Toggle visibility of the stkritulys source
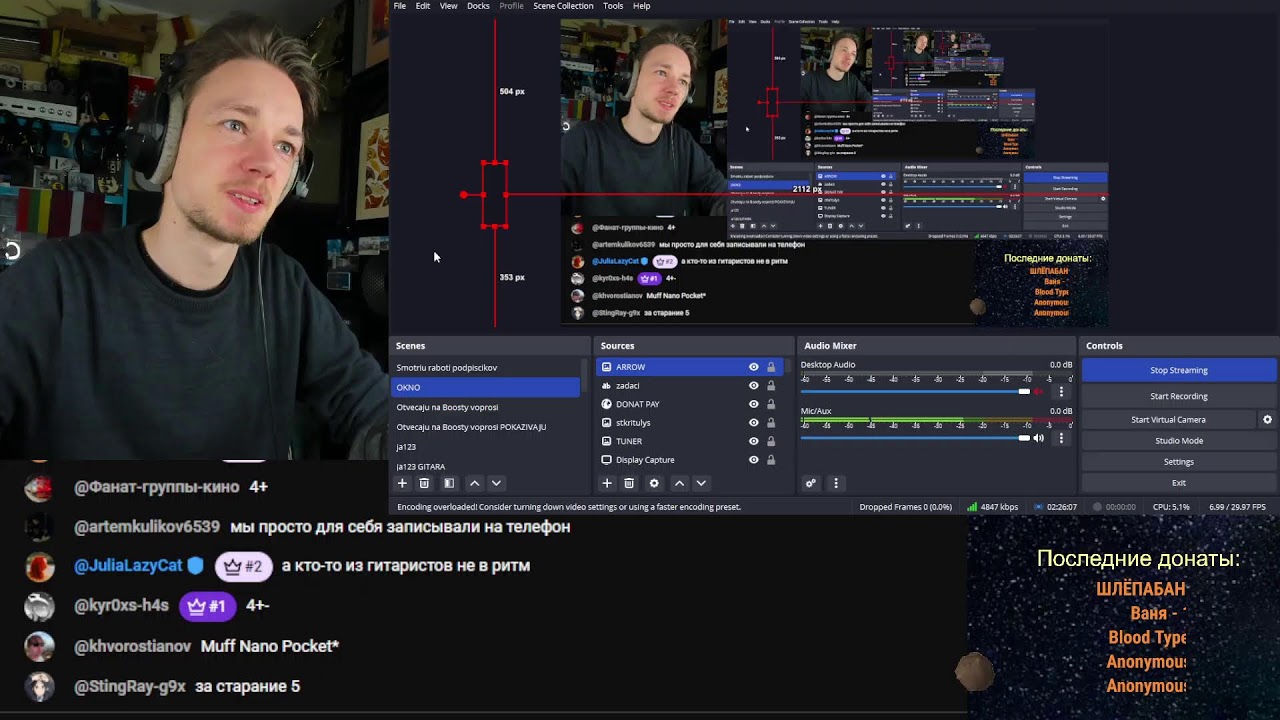 [x=754, y=423]
